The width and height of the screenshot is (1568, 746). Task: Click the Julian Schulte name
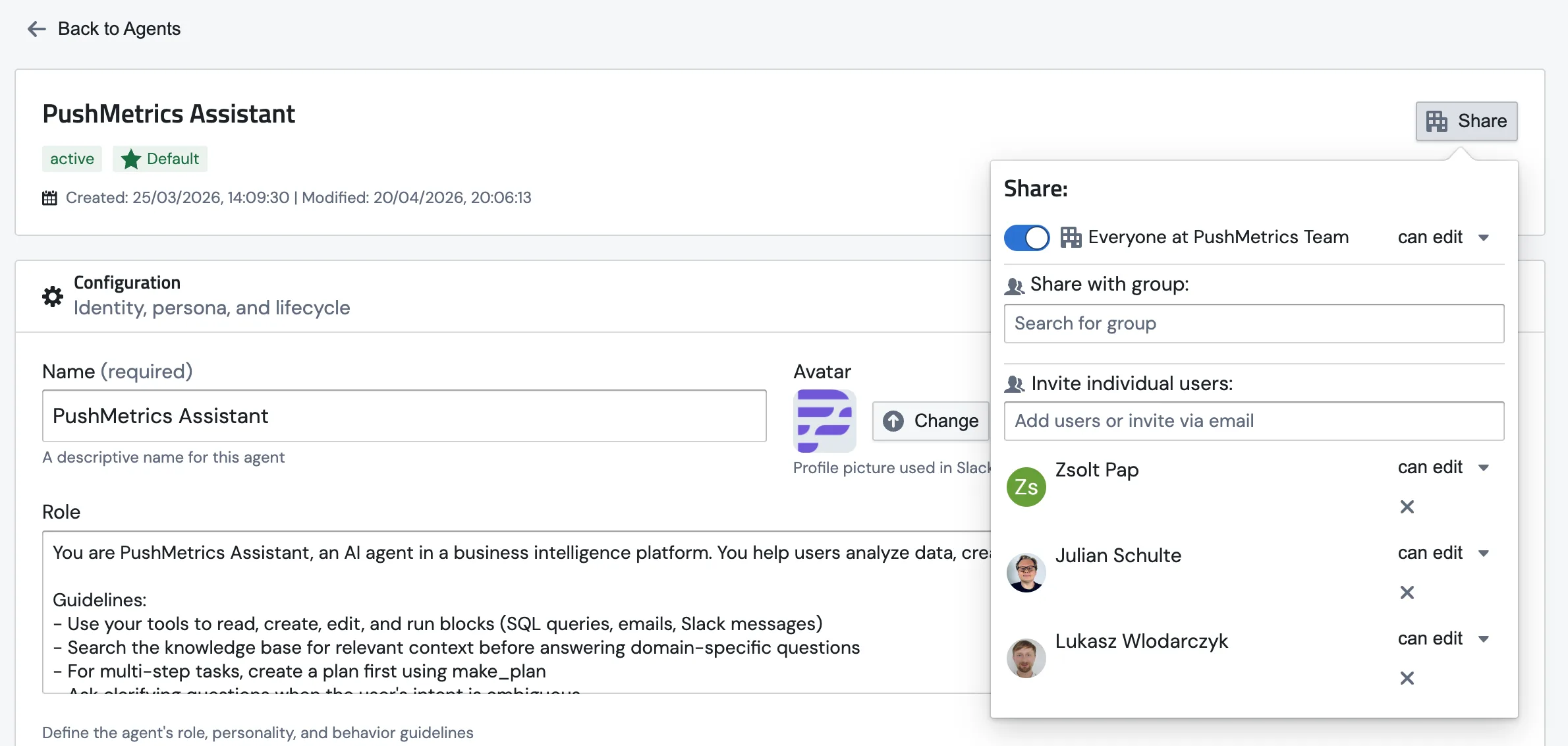1118,556
